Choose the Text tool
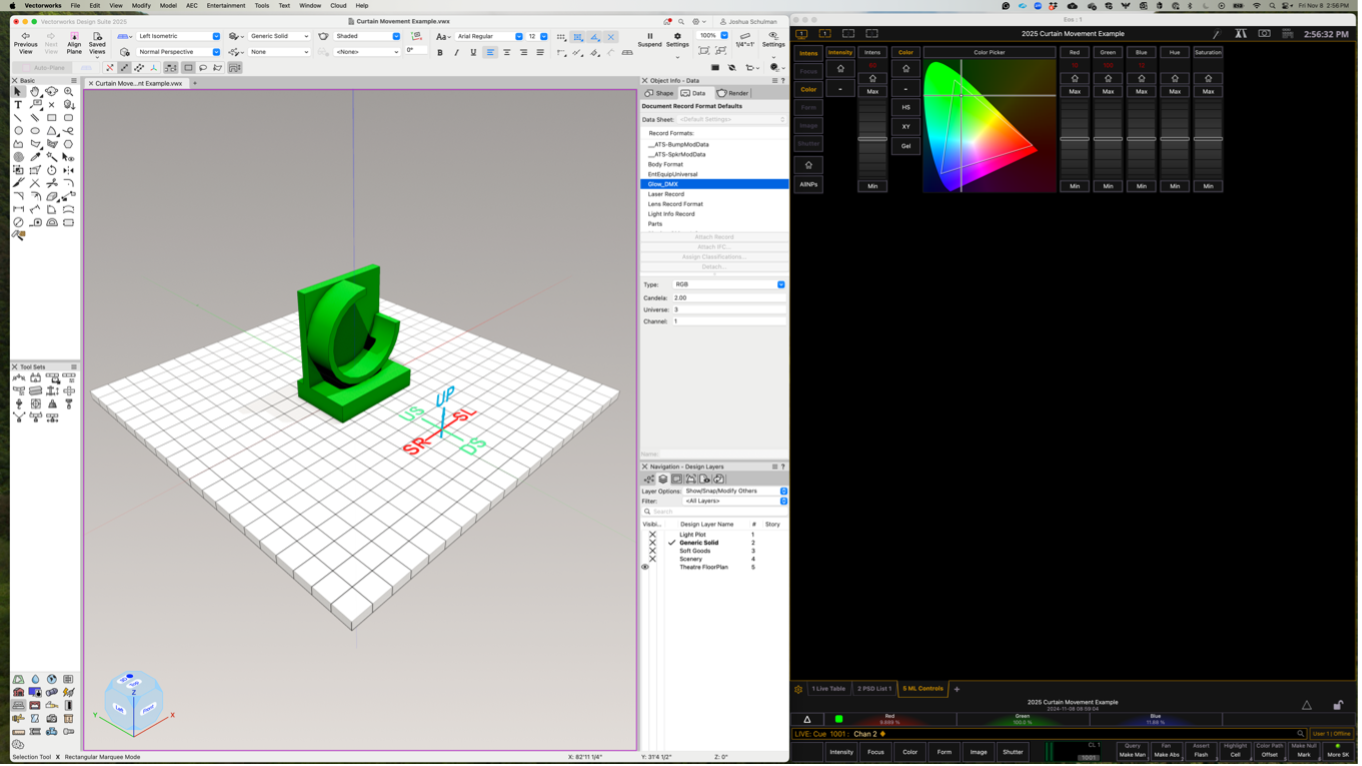 pyautogui.click(x=18, y=104)
